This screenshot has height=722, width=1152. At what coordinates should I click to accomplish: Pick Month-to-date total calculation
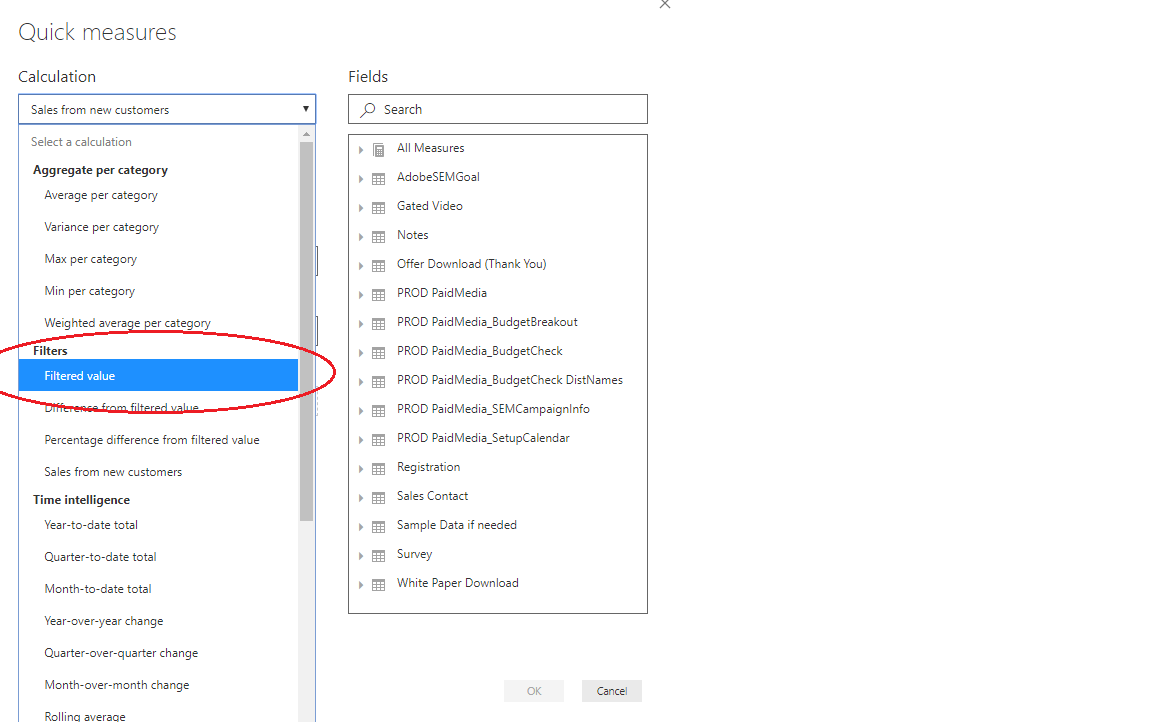click(x=98, y=589)
